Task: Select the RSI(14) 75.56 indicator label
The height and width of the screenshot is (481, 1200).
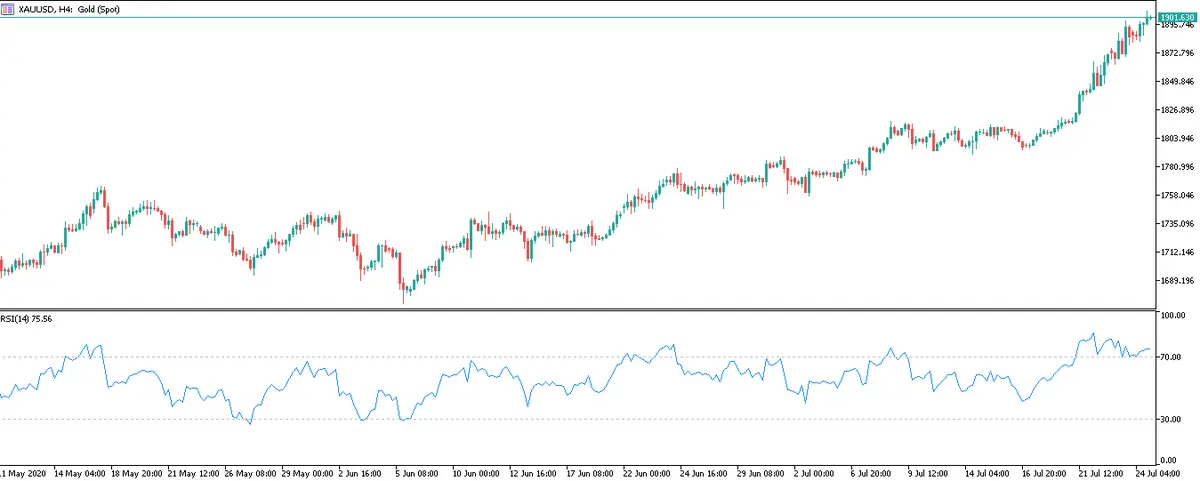Action: pos(27,317)
